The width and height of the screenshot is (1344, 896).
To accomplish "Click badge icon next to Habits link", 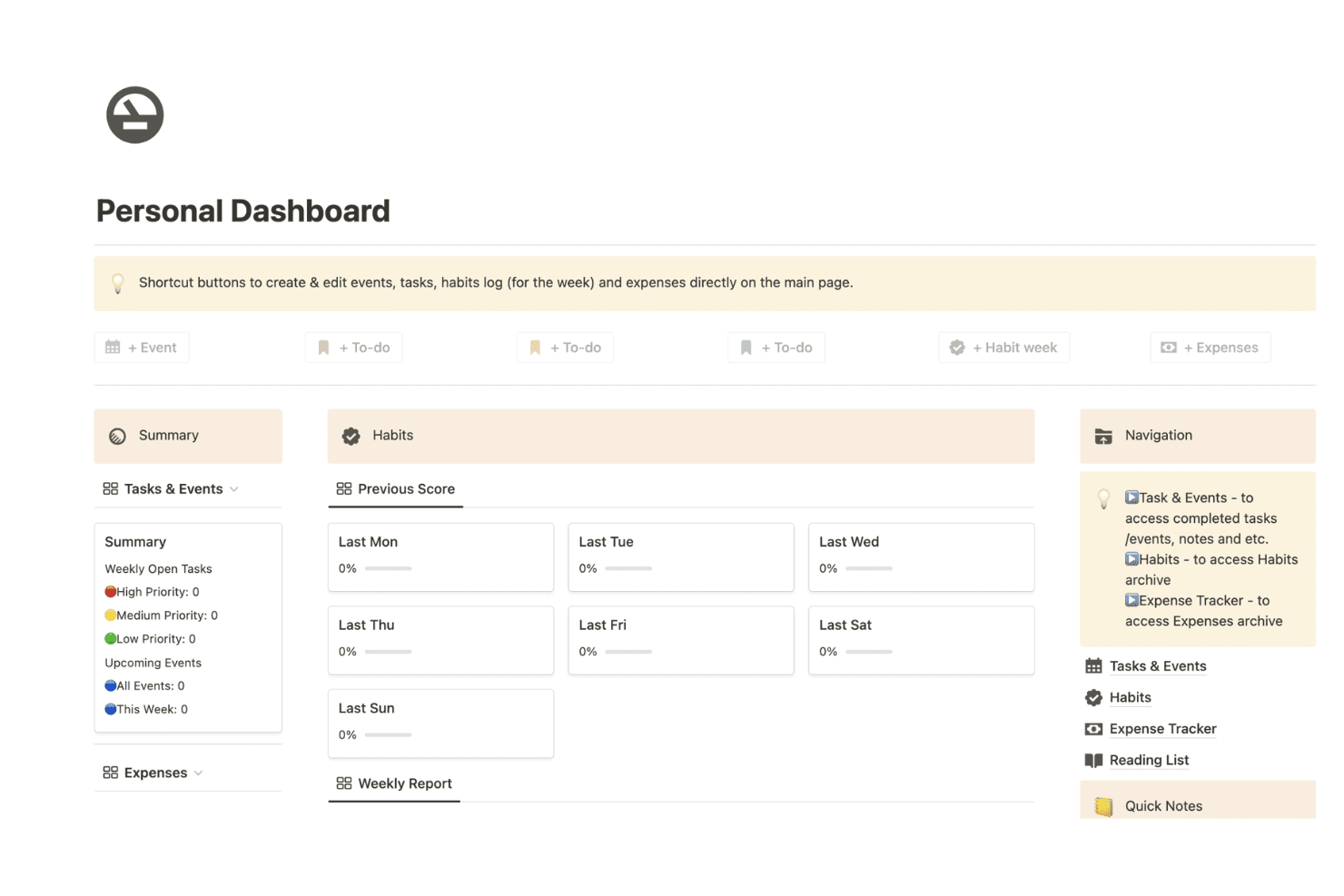I will 1093,697.
